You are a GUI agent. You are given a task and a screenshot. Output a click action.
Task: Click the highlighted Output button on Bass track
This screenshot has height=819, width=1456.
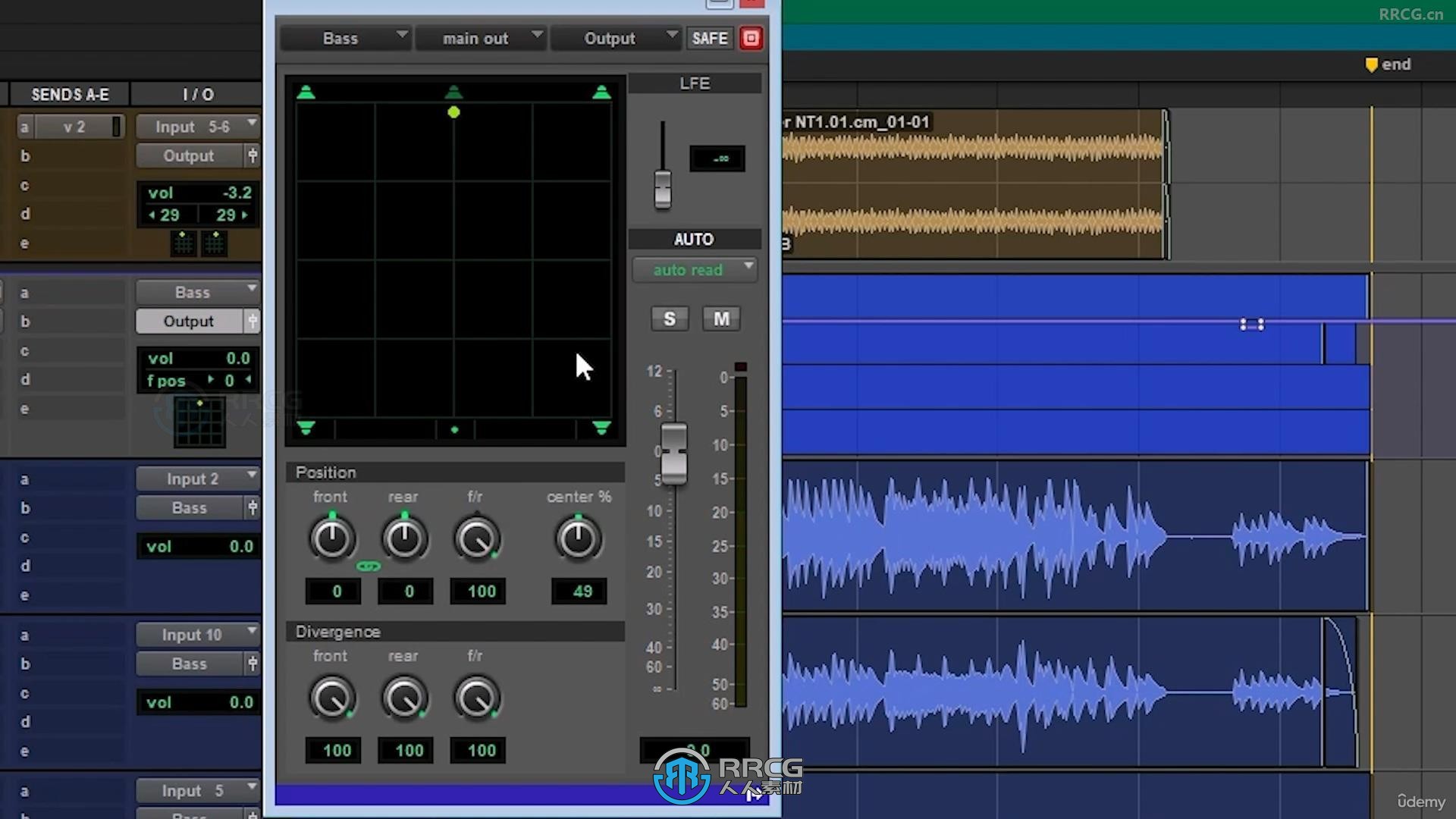[x=190, y=321]
